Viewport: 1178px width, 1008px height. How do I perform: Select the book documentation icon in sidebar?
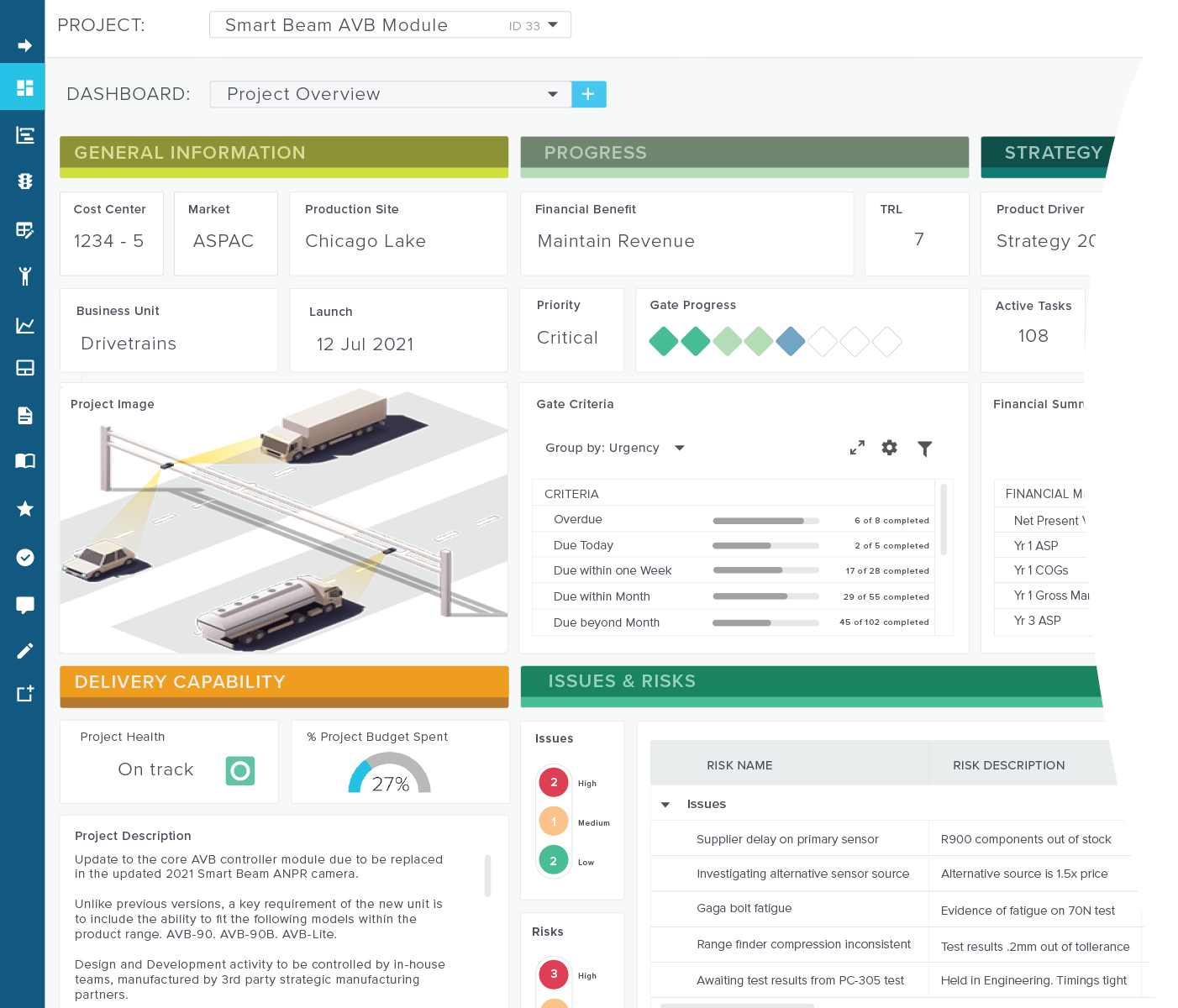point(23,460)
